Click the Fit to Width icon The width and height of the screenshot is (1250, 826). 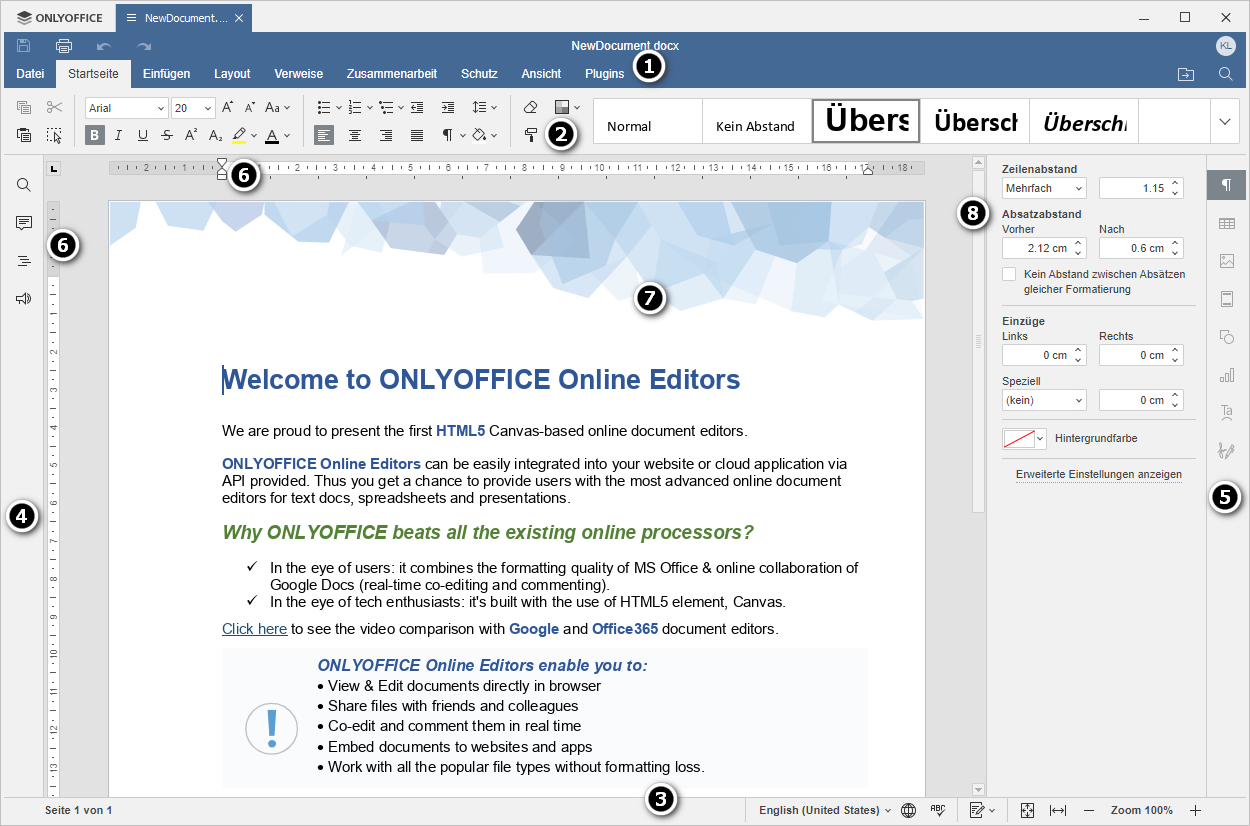tap(1058, 810)
